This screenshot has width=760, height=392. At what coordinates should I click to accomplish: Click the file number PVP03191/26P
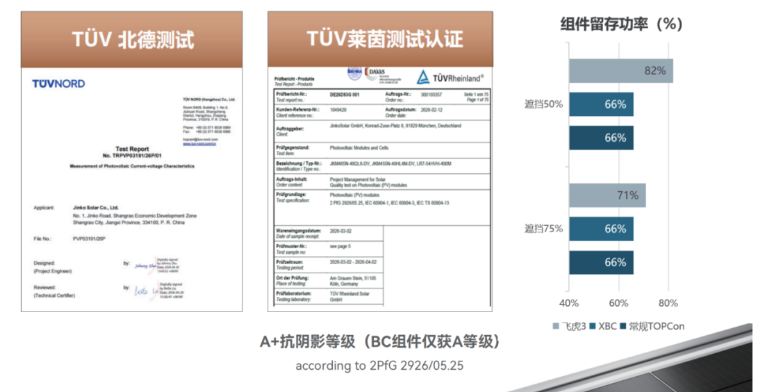pos(89,239)
